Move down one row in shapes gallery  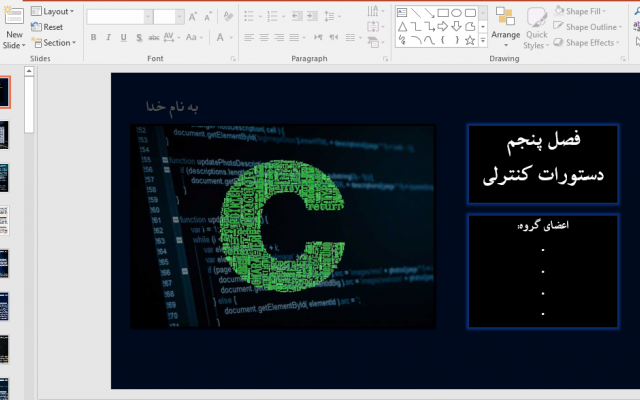click(x=483, y=27)
